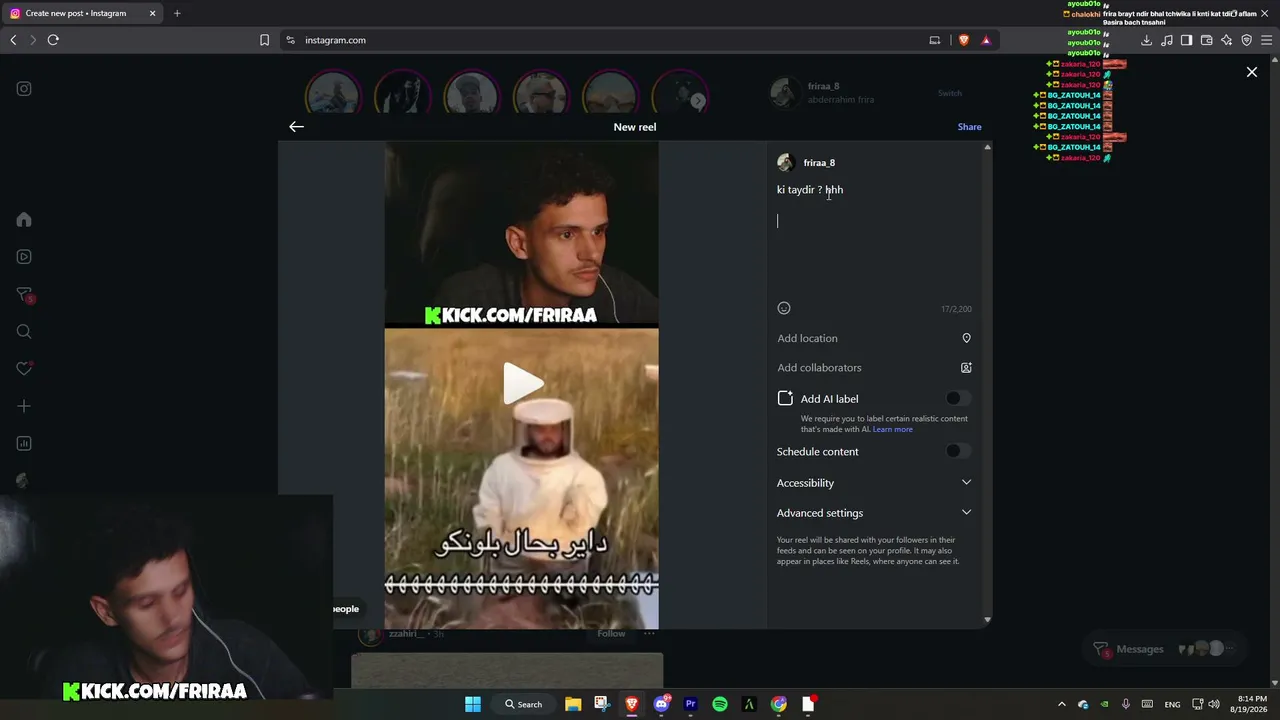Open Brave Wallet icon
Screen dimensions: 1280x720
point(1206,40)
